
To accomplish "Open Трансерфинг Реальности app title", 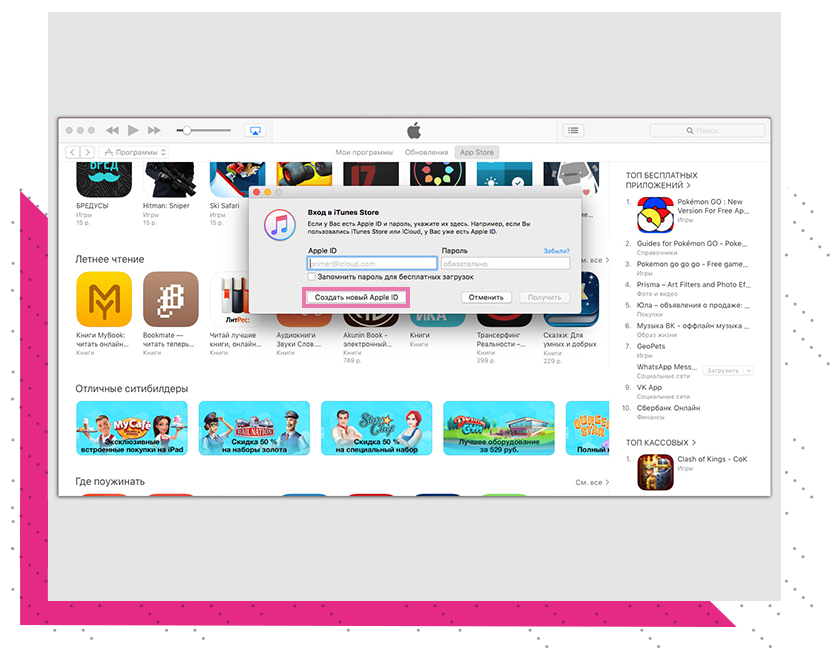I will click(501, 340).
